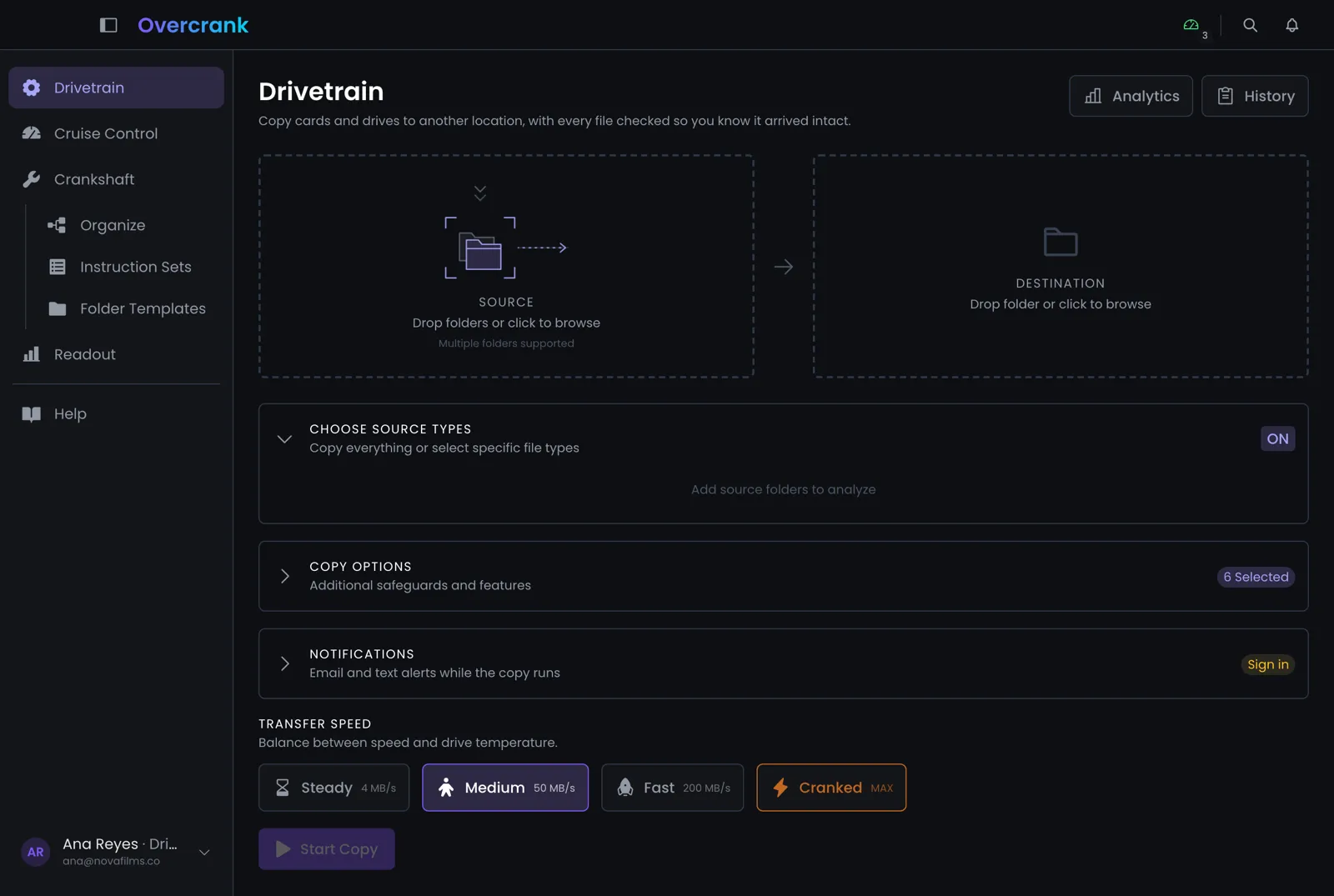
Task: Click the Destination drop zone to browse
Action: [x=1061, y=266]
